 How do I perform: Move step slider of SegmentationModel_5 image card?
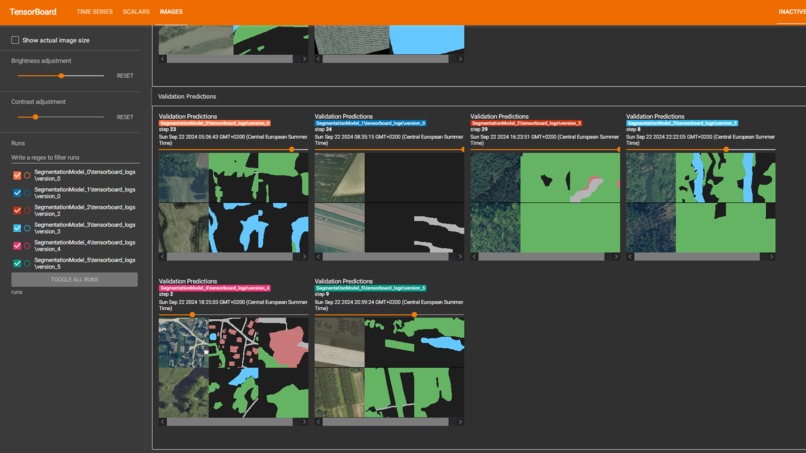[414, 314]
